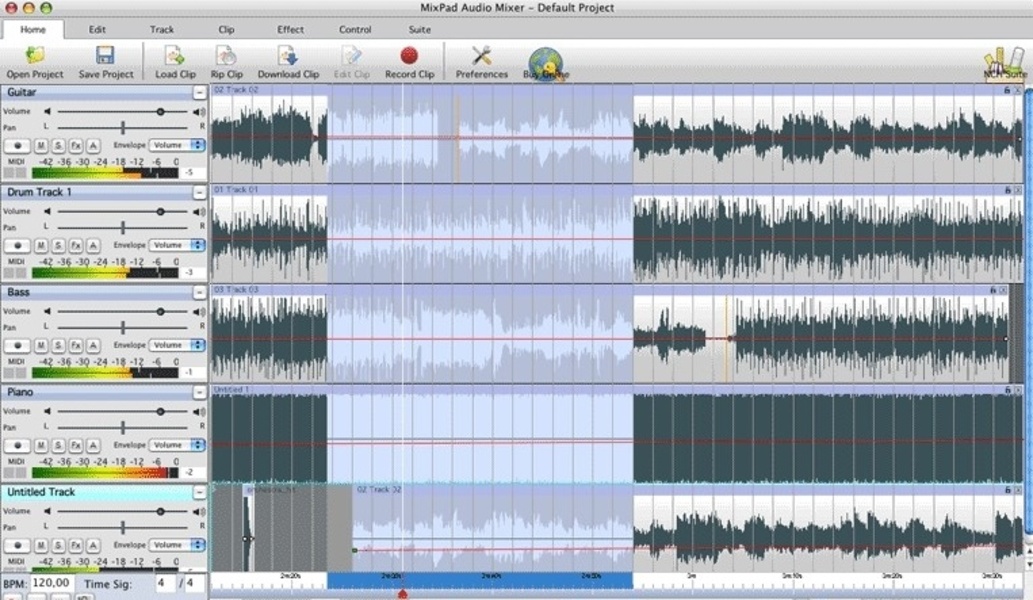Click the Rip Clip icon
Screen dimensions: 1033x600
click(x=227, y=57)
